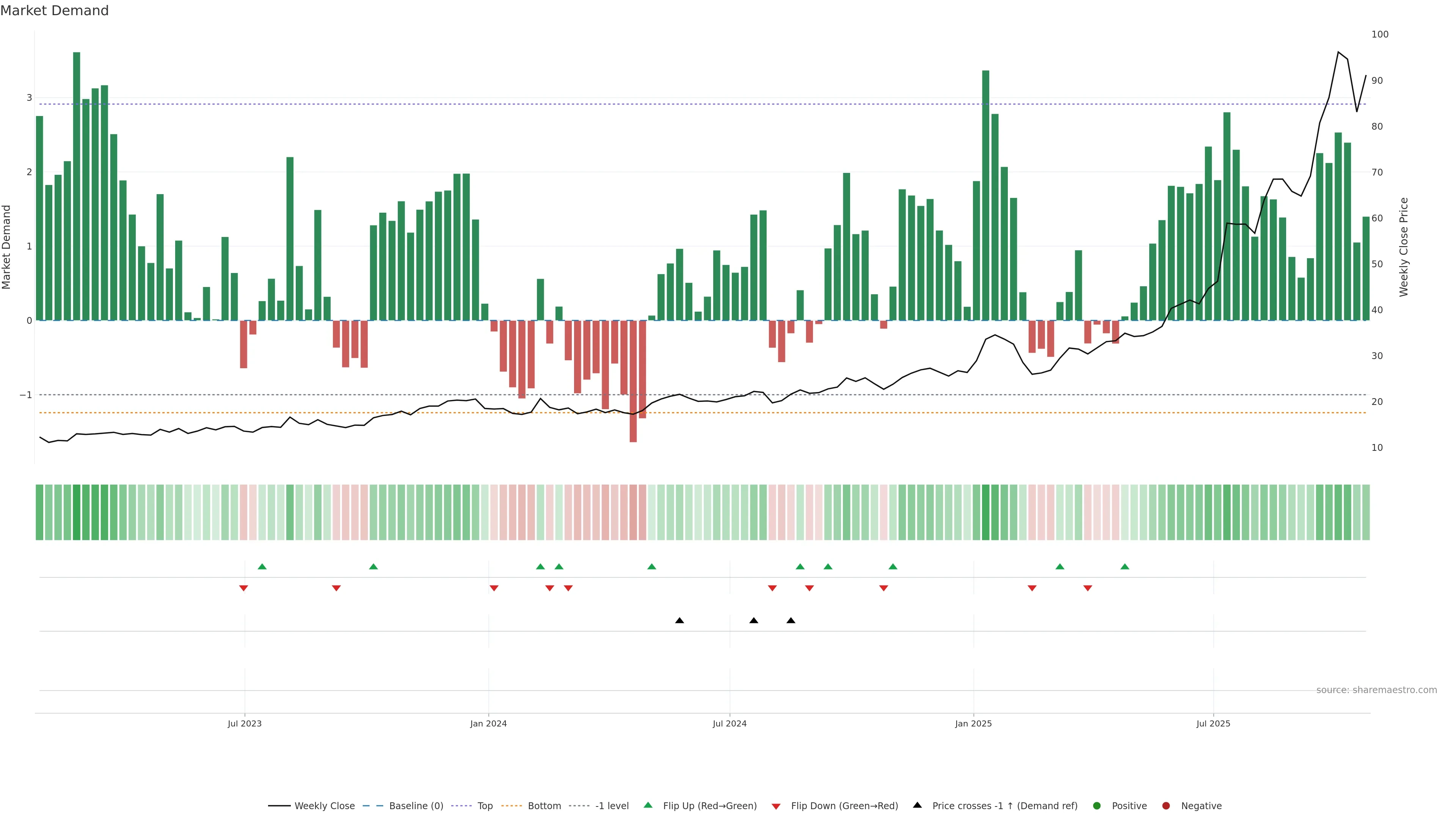
Task: Click the red Flip Down legend triangle
Action: coord(776,806)
